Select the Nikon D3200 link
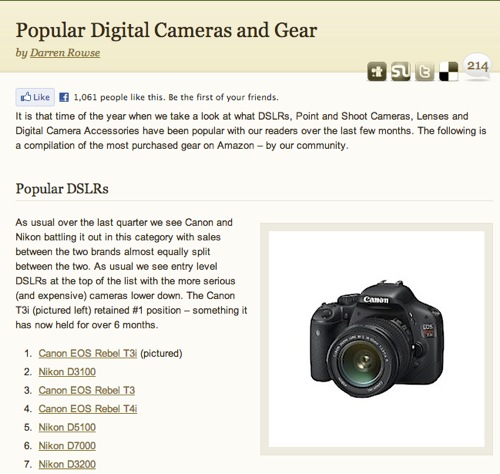Image resolution: width=500 pixels, height=474 pixels. 67,464
